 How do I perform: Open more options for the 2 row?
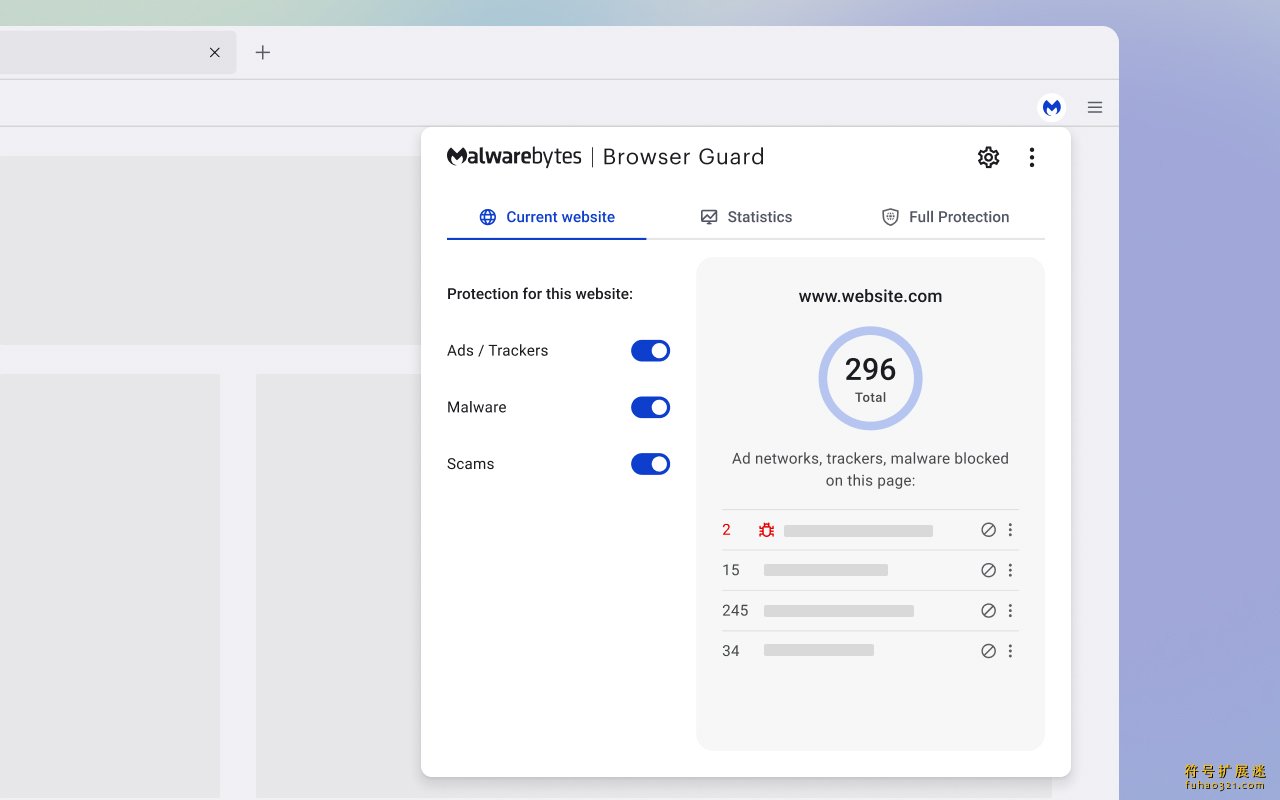1010,530
